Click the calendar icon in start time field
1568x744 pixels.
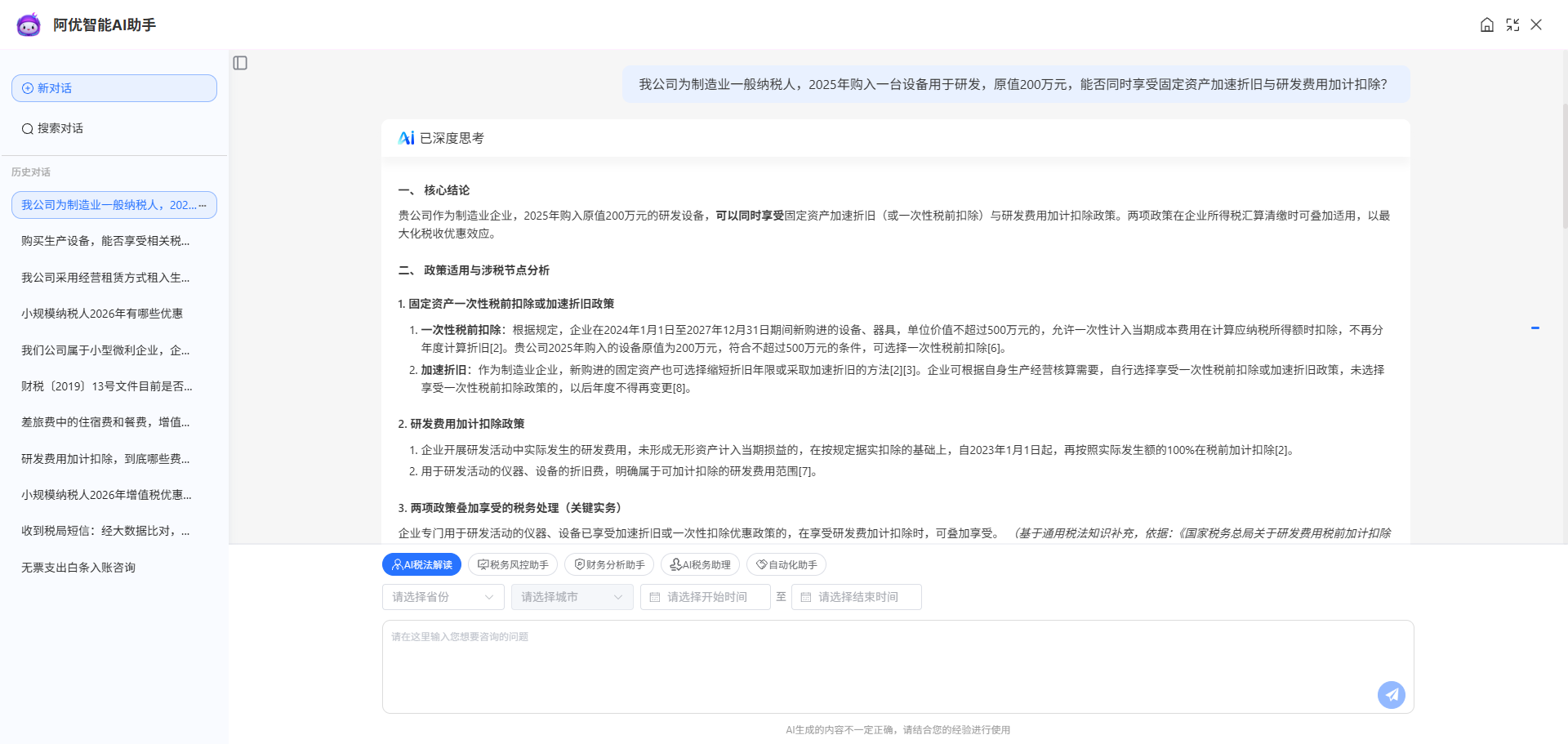(x=655, y=597)
